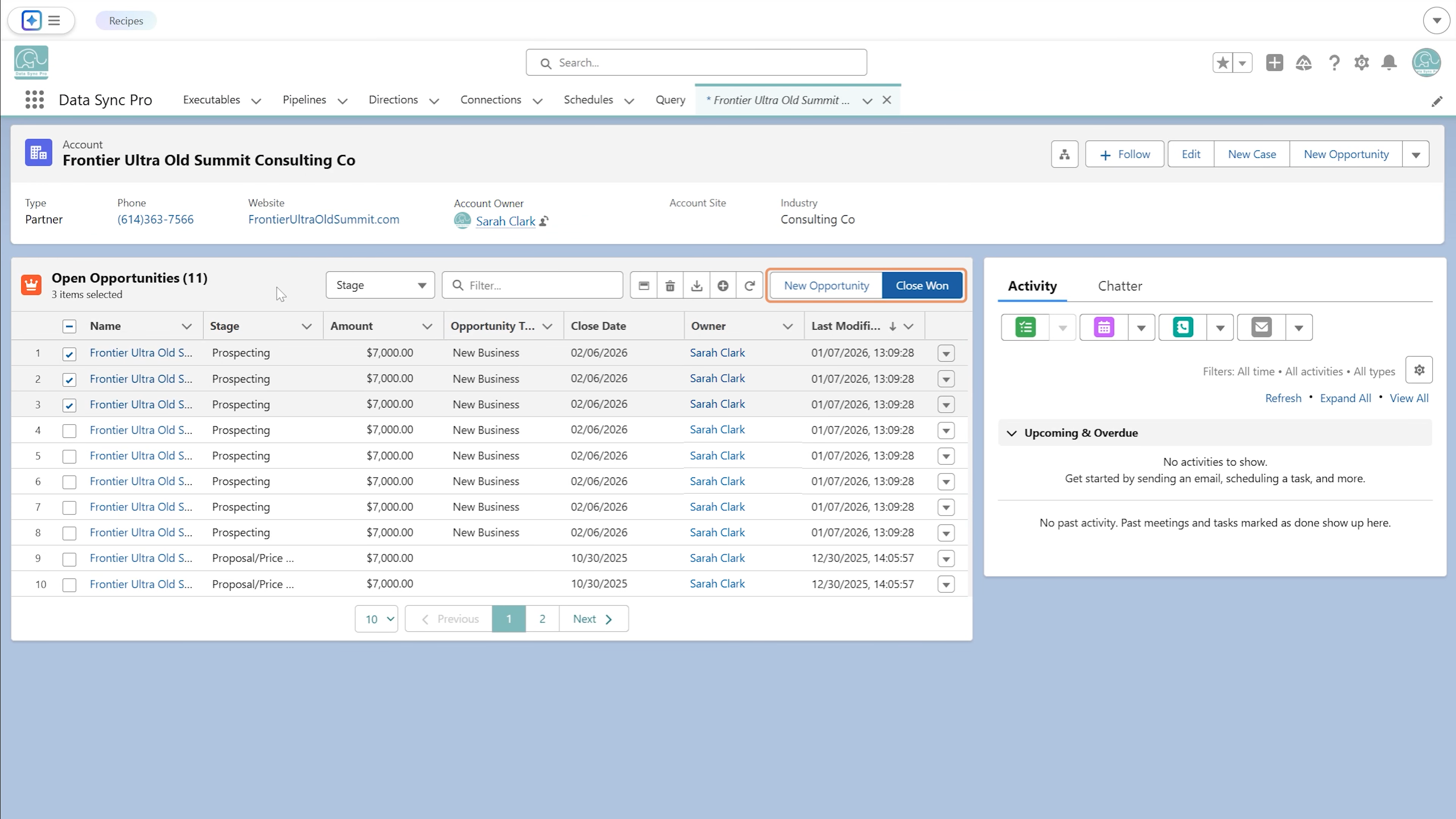This screenshot has width=1456, height=819.
Task: View the account hierarchy icon
Action: [1064, 154]
